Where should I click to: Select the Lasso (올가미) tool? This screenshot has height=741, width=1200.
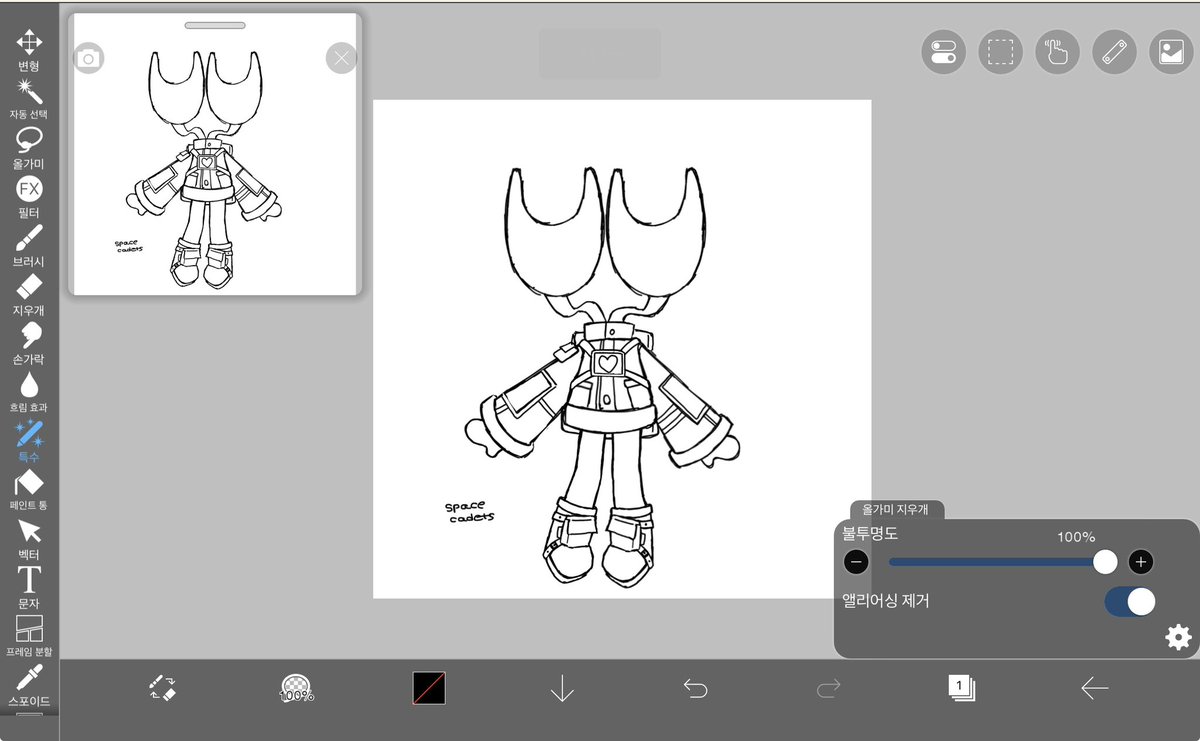29,148
